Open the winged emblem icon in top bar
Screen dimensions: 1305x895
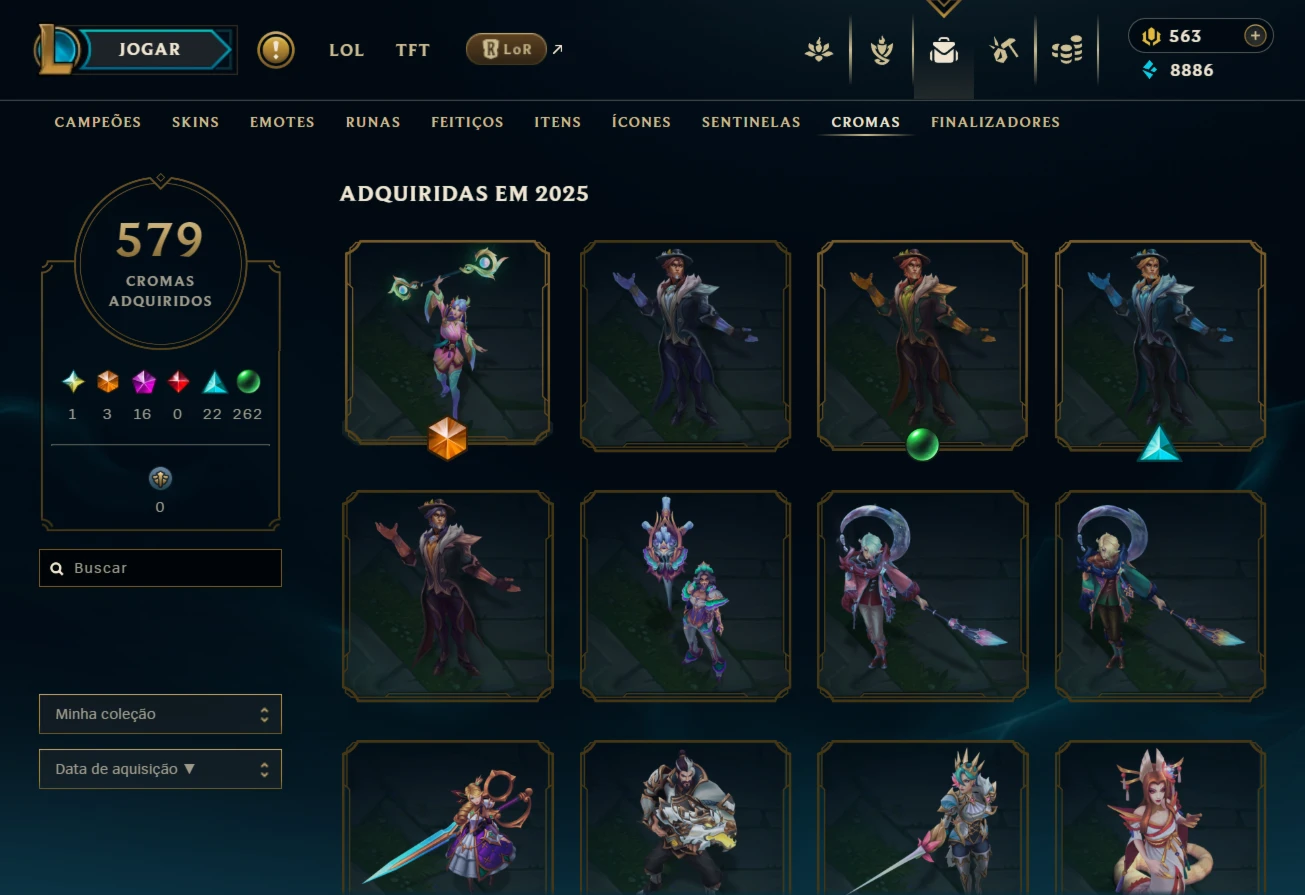pyautogui.click(x=881, y=50)
